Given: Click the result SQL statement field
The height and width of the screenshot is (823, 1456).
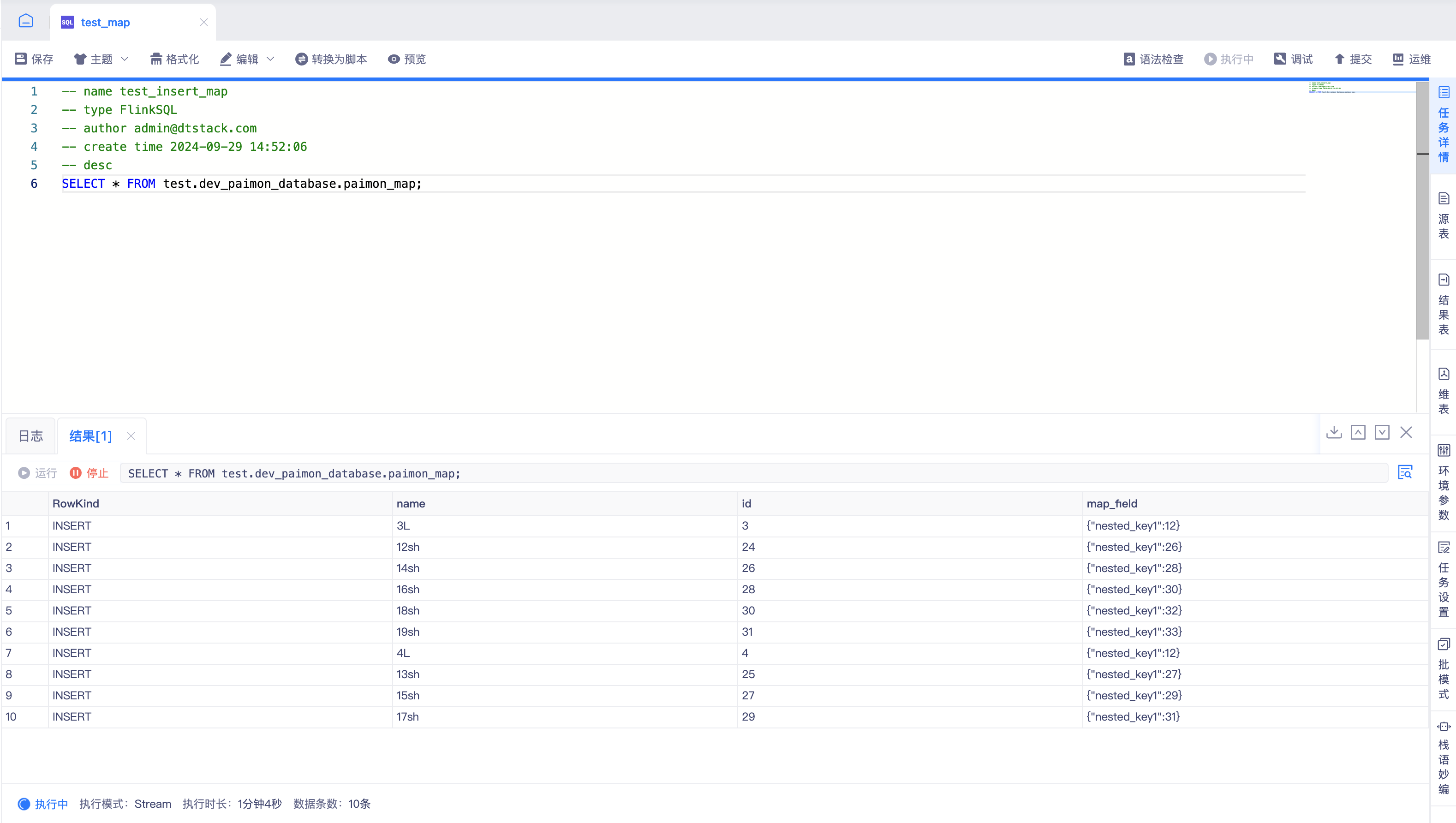Looking at the screenshot, I should (x=754, y=473).
